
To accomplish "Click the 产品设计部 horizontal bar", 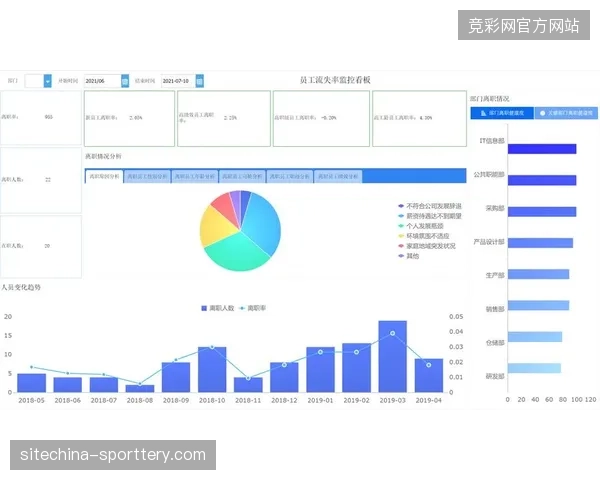I will pos(540,243).
